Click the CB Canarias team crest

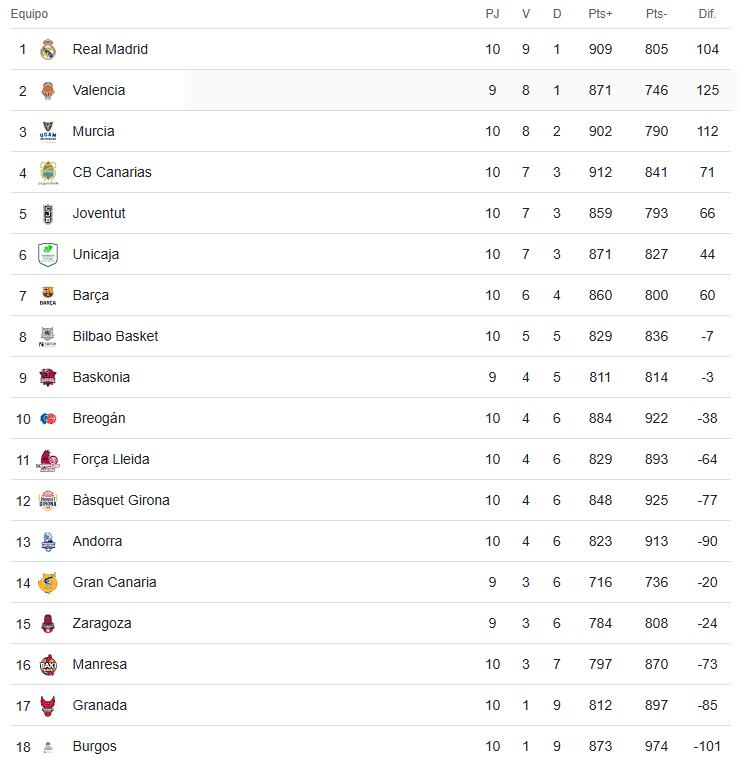tap(48, 173)
